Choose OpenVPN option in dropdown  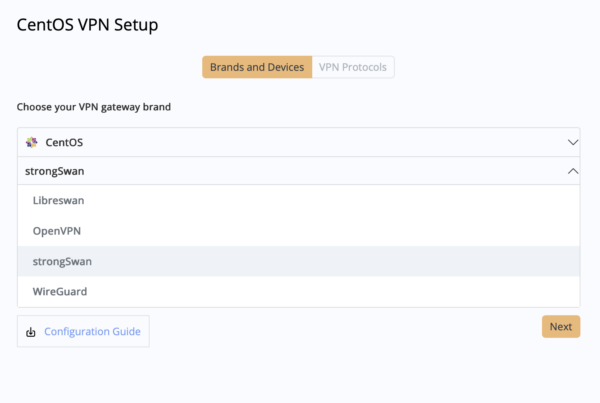pyautogui.click(x=298, y=231)
